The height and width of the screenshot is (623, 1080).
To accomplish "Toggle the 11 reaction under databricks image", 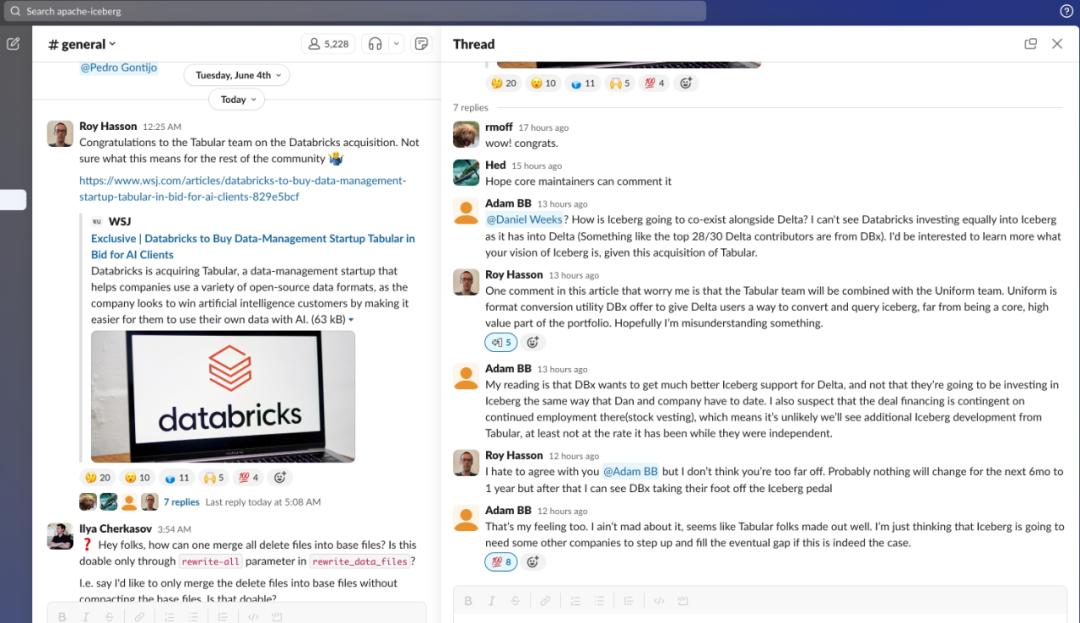I will 177,477.
